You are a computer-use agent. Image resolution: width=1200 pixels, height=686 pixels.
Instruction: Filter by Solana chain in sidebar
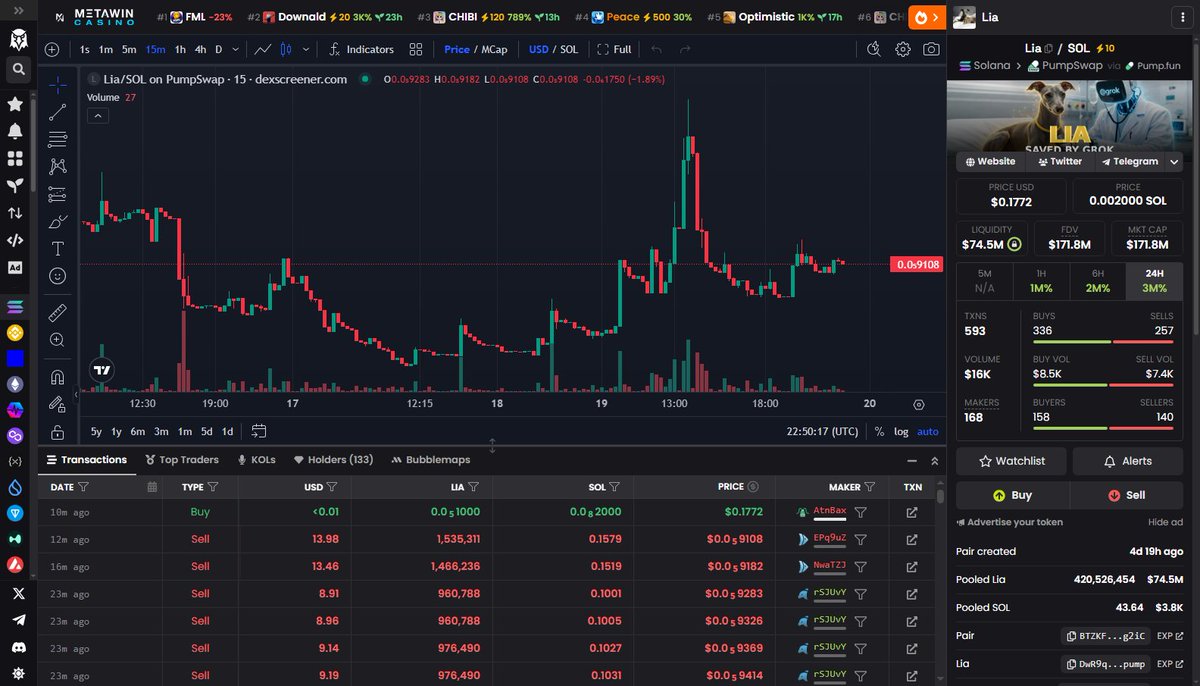(x=16, y=306)
